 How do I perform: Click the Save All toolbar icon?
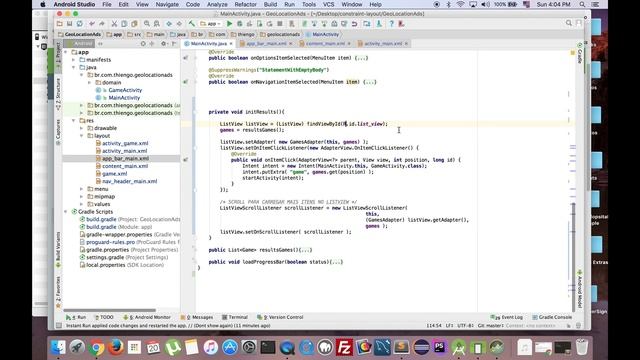(x=69, y=24)
